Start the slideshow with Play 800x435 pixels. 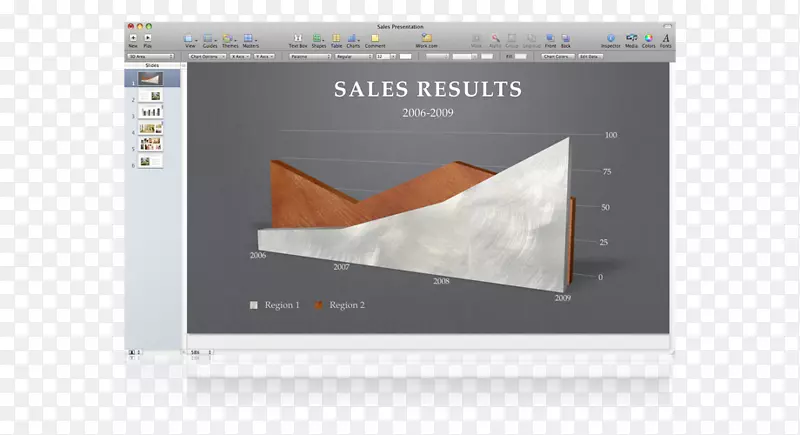(148, 36)
